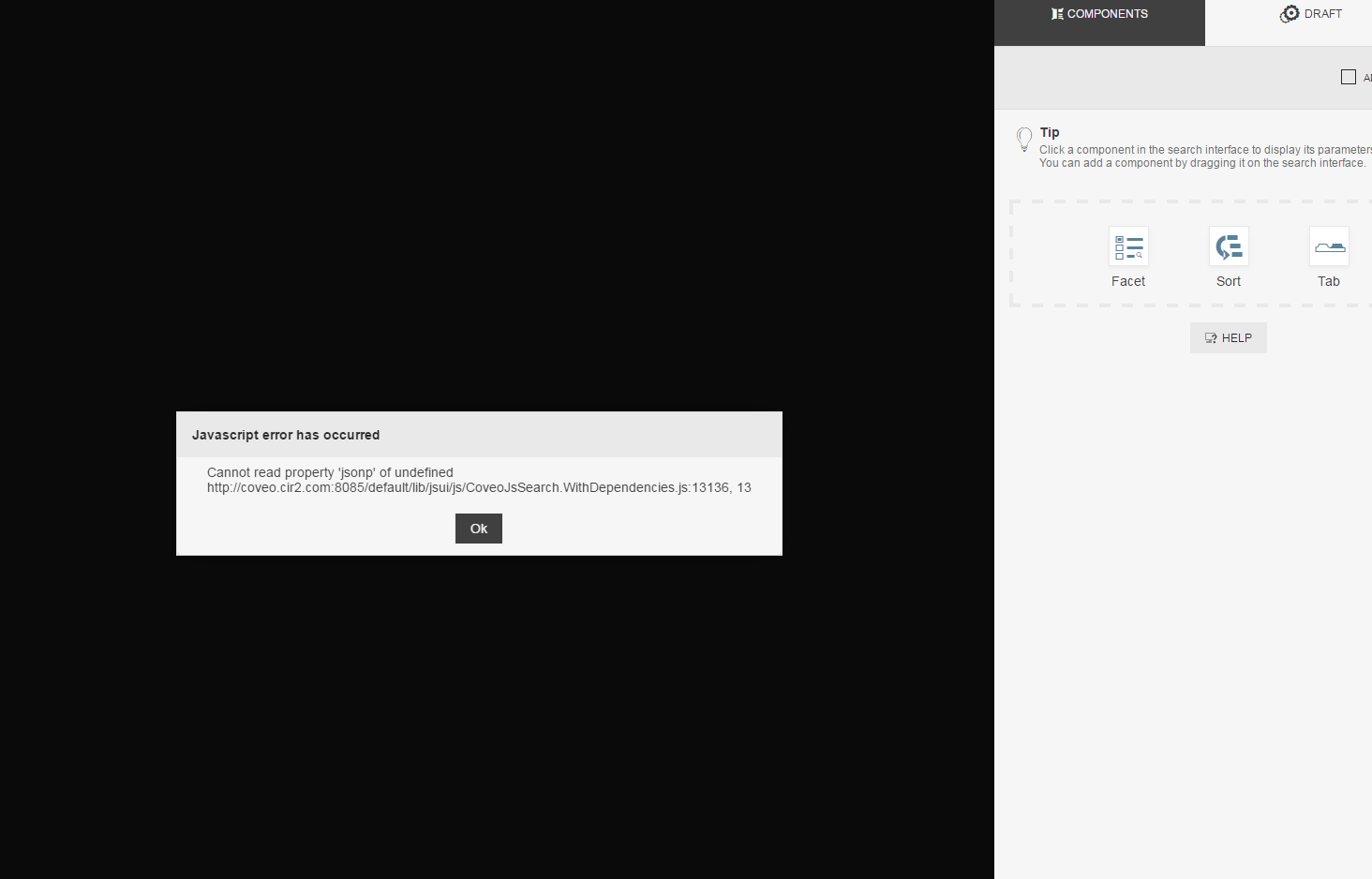1372x879 pixels.
Task: Open the HELP button
Action: coord(1229,338)
